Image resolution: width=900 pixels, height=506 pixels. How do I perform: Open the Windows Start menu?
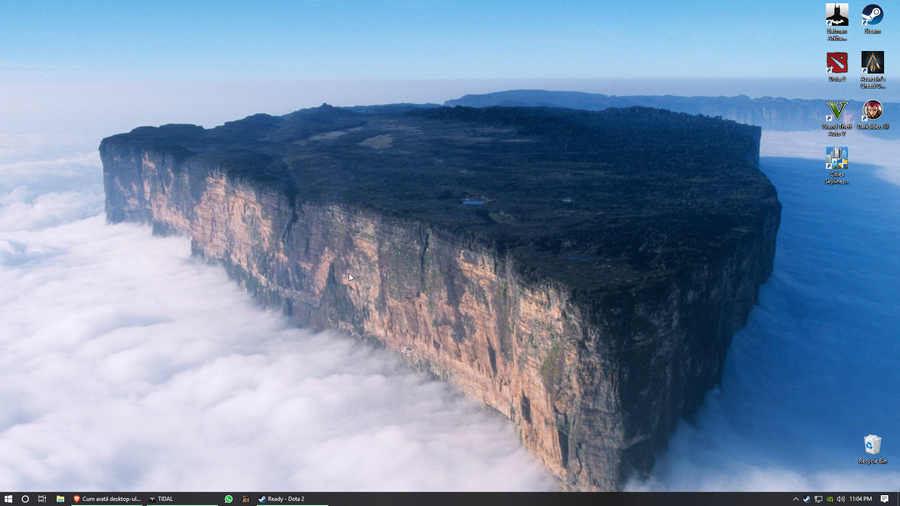pyautogui.click(x=8, y=498)
